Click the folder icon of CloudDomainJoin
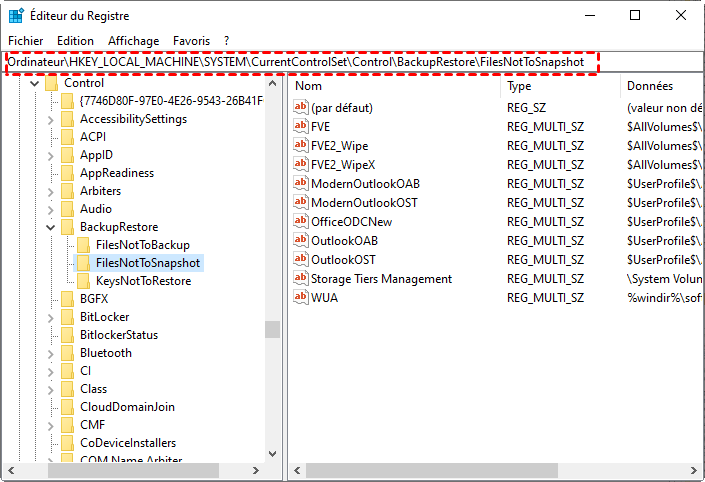This screenshot has width=705, height=482. point(67,407)
